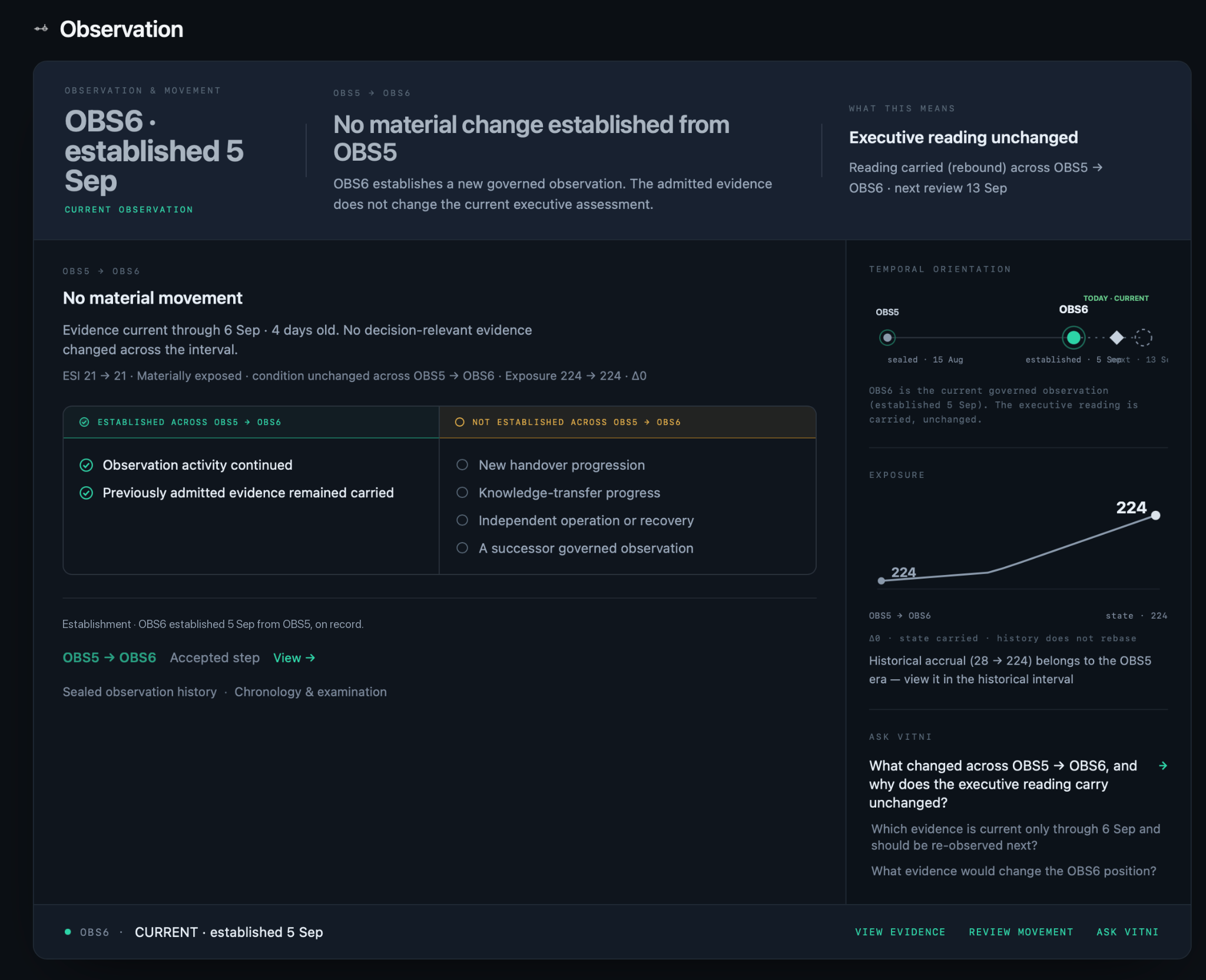
Task: Click check icon beside Previously admitted evidence
Action: click(x=86, y=493)
